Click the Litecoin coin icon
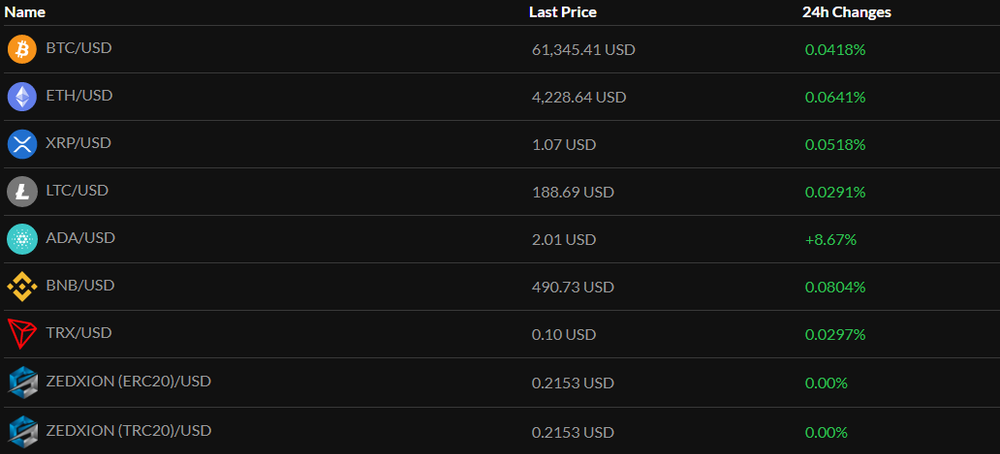Screen dimensions: 1000x454 (x=22, y=191)
